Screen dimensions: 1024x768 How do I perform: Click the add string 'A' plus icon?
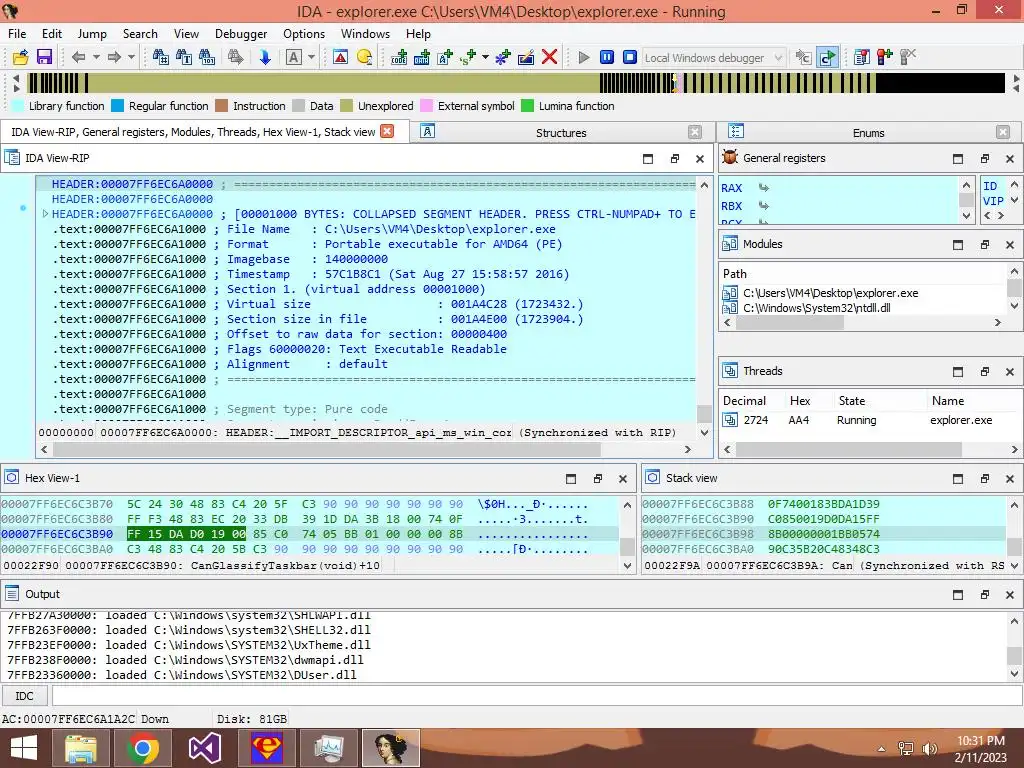[445, 57]
